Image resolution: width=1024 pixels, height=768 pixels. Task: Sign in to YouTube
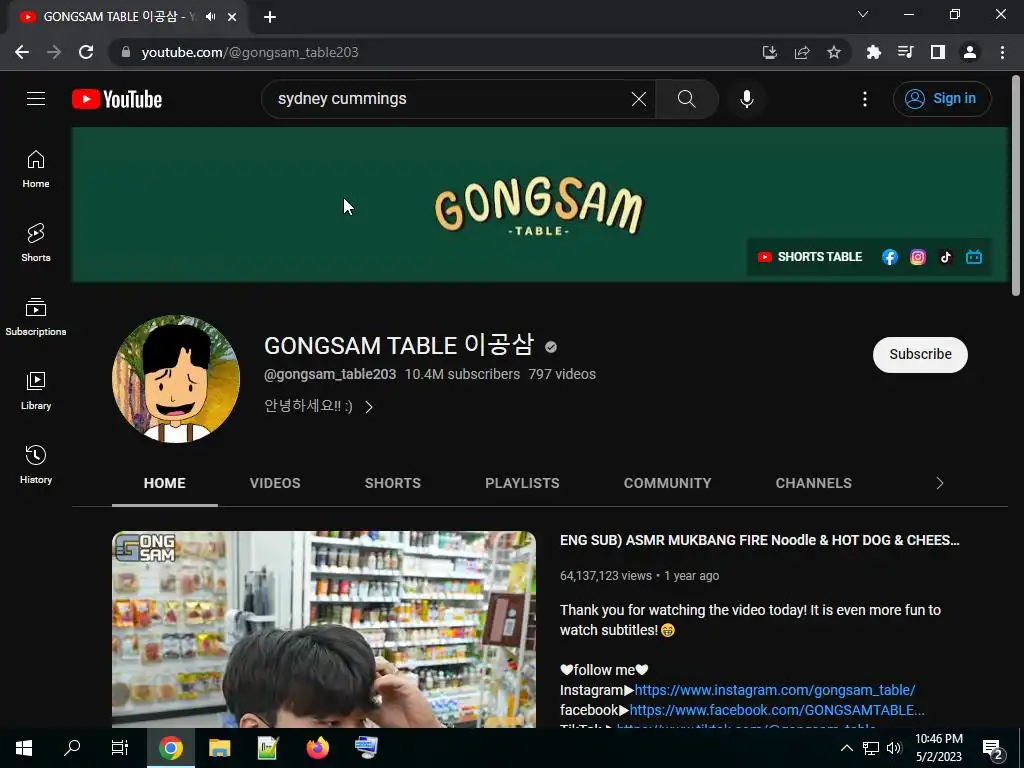942,99
